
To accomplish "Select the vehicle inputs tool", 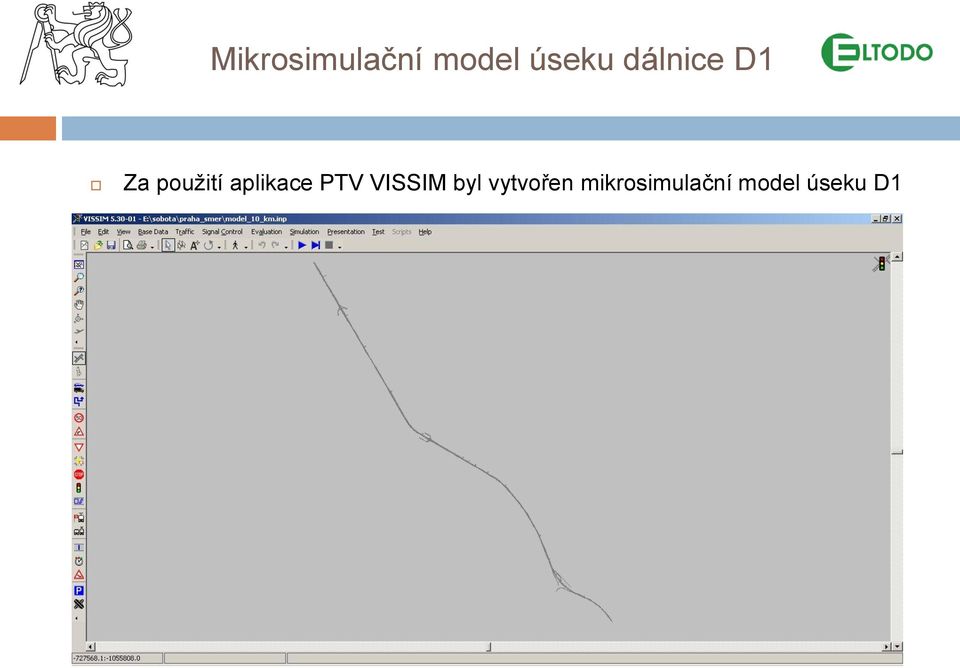I will pos(79,388).
